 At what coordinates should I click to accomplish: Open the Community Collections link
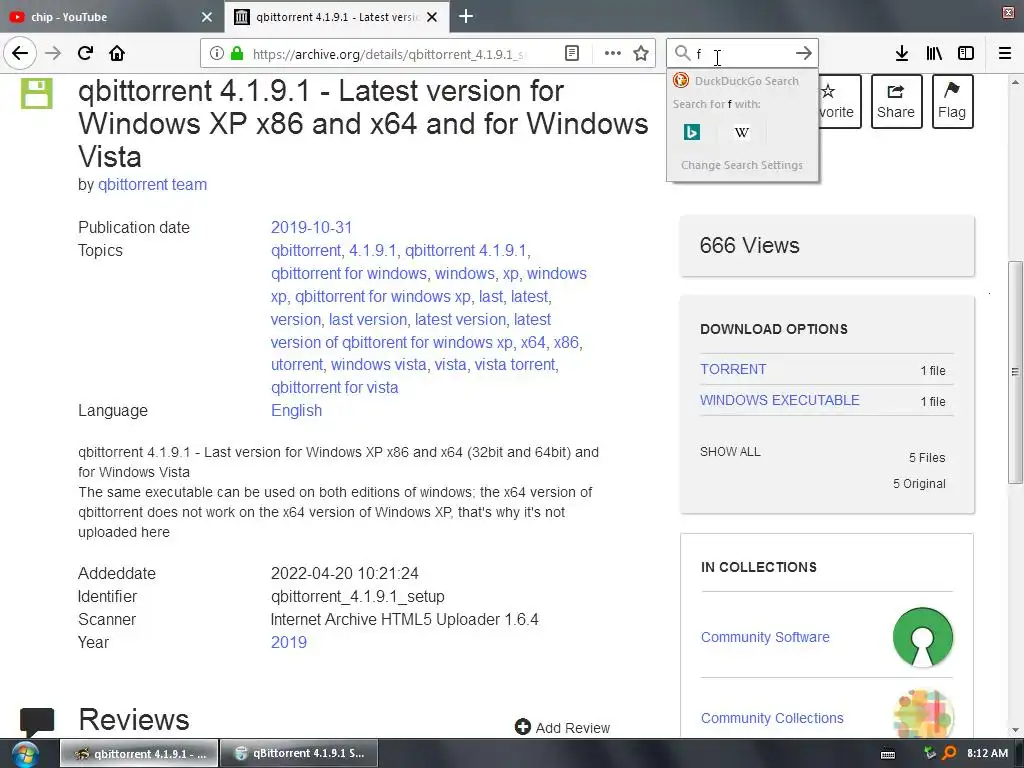(x=772, y=718)
